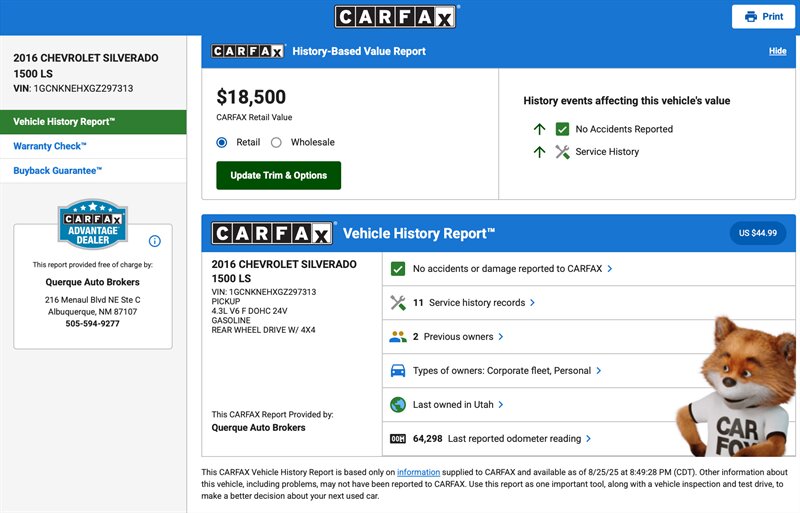Expand the 11 Service history records row
This screenshot has width=800, height=513.
click(475, 303)
